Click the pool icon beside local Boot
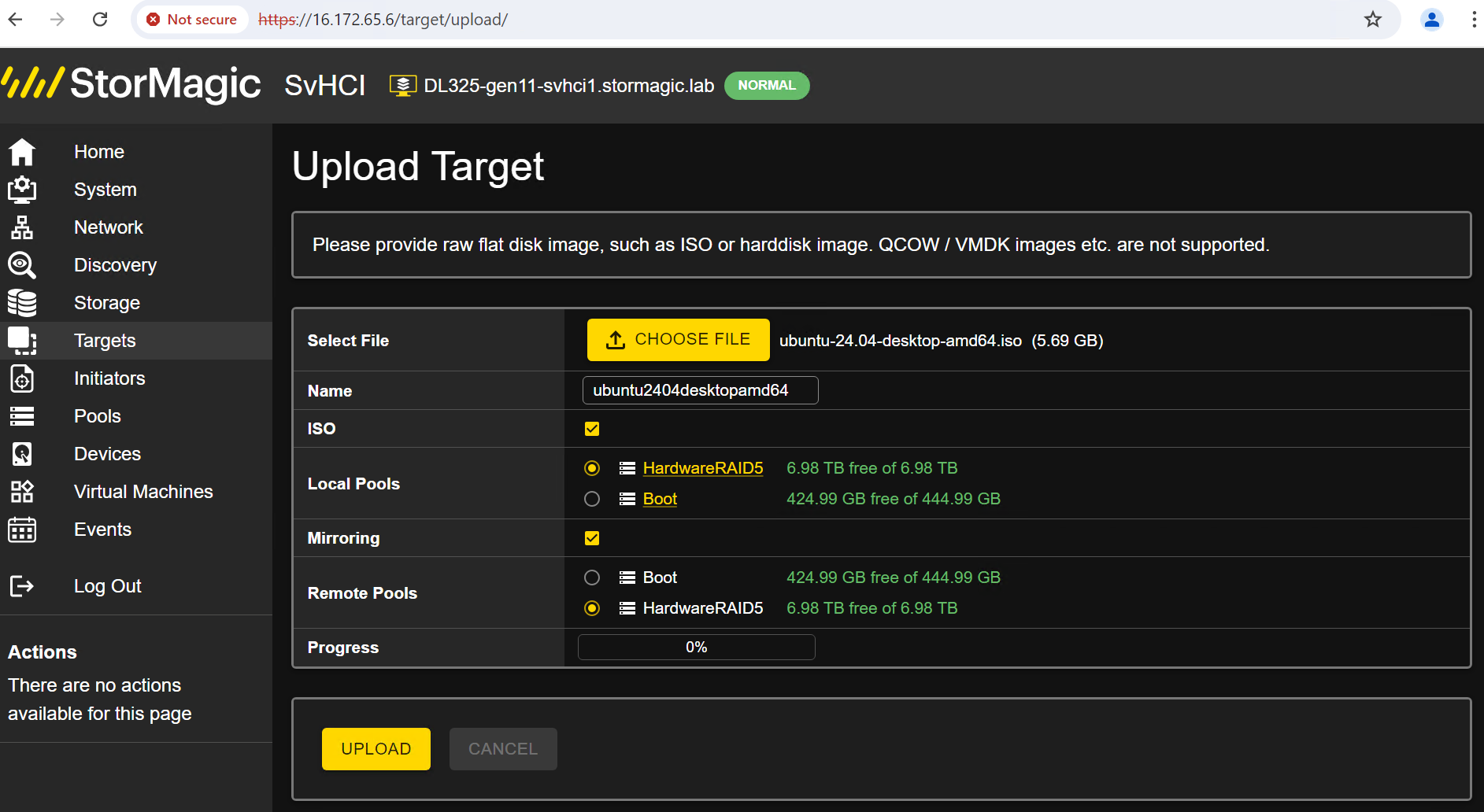Image resolution: width=1484 pixels, height=812 pixels. [627, 499]
